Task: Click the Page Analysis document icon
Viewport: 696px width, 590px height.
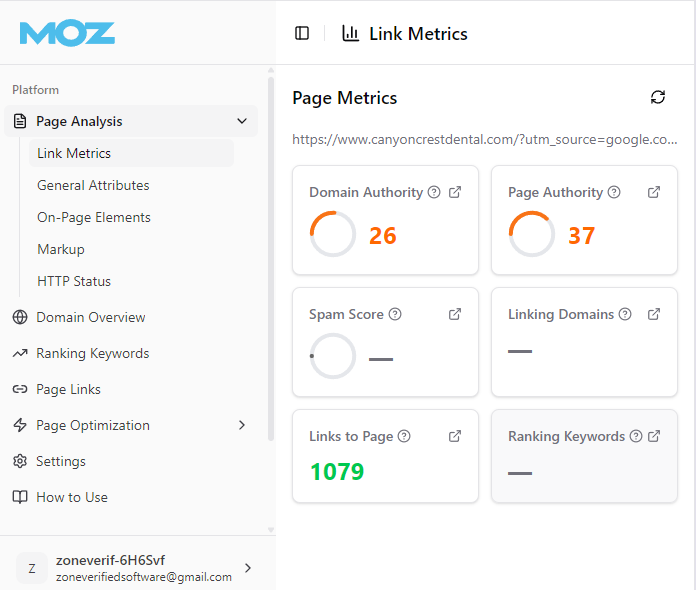Action: point(20,121)
